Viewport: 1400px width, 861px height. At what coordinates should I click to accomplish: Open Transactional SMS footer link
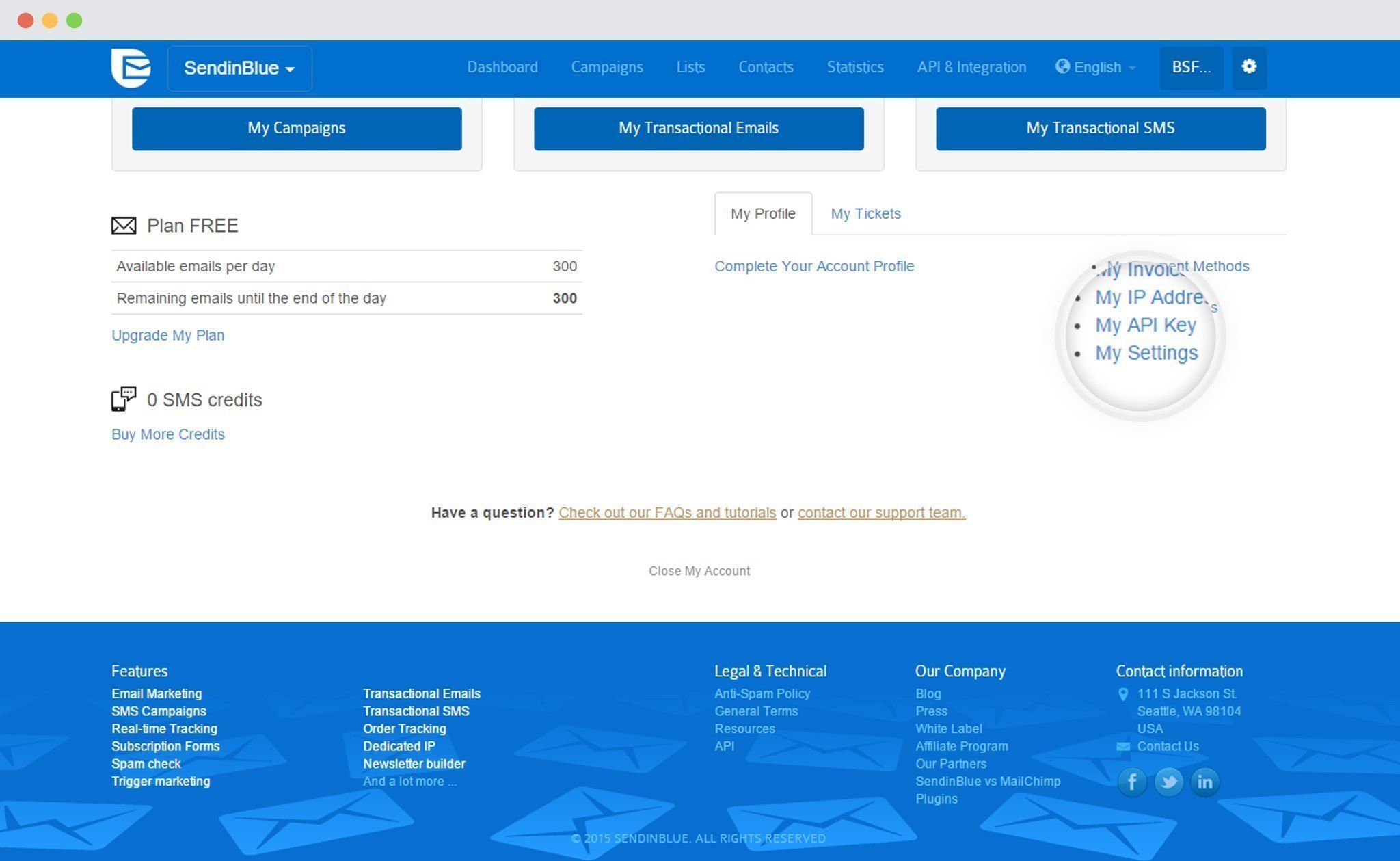click(x=416, y=711)
